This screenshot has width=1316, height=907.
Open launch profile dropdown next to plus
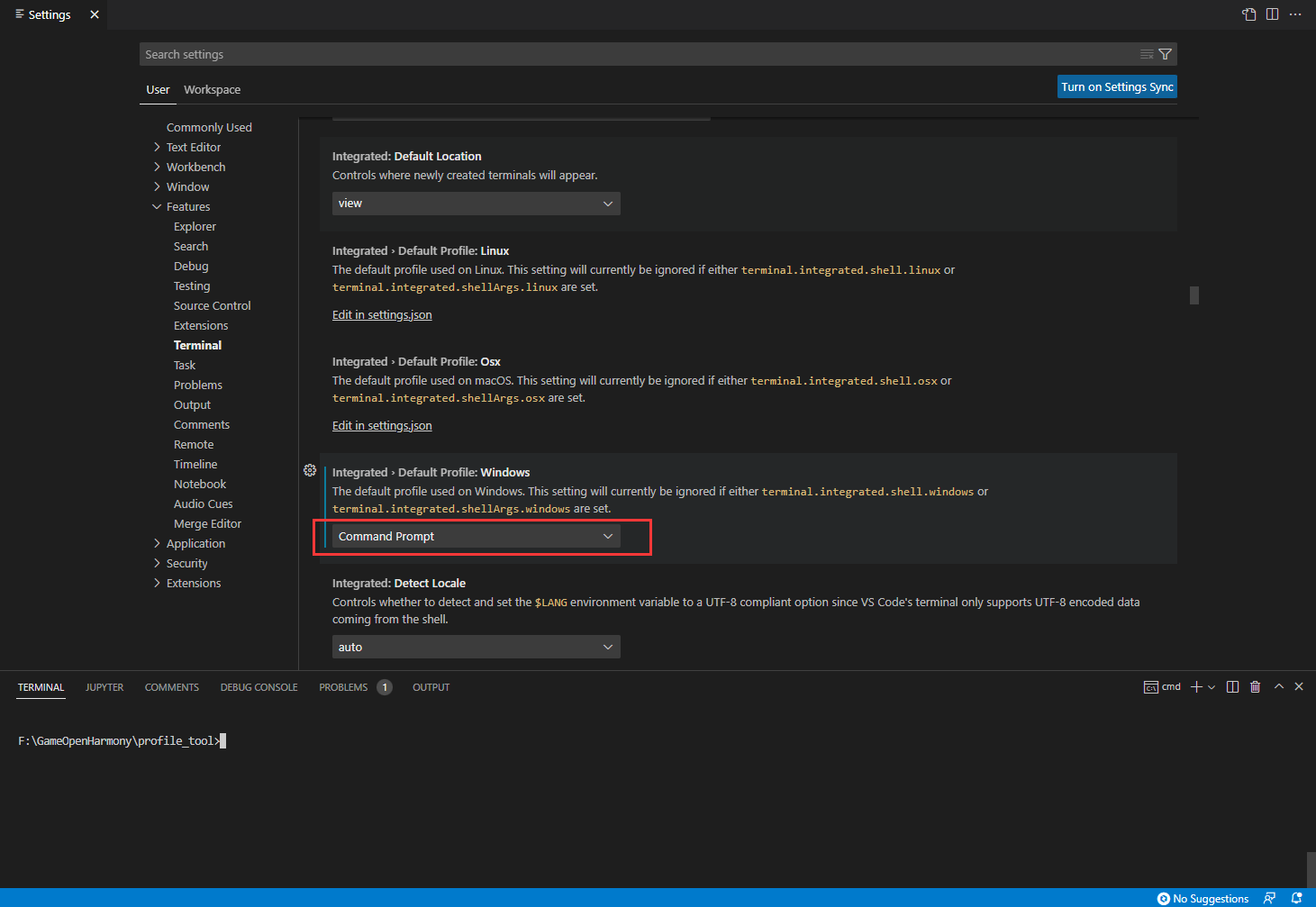click(x=1212, y=687)
